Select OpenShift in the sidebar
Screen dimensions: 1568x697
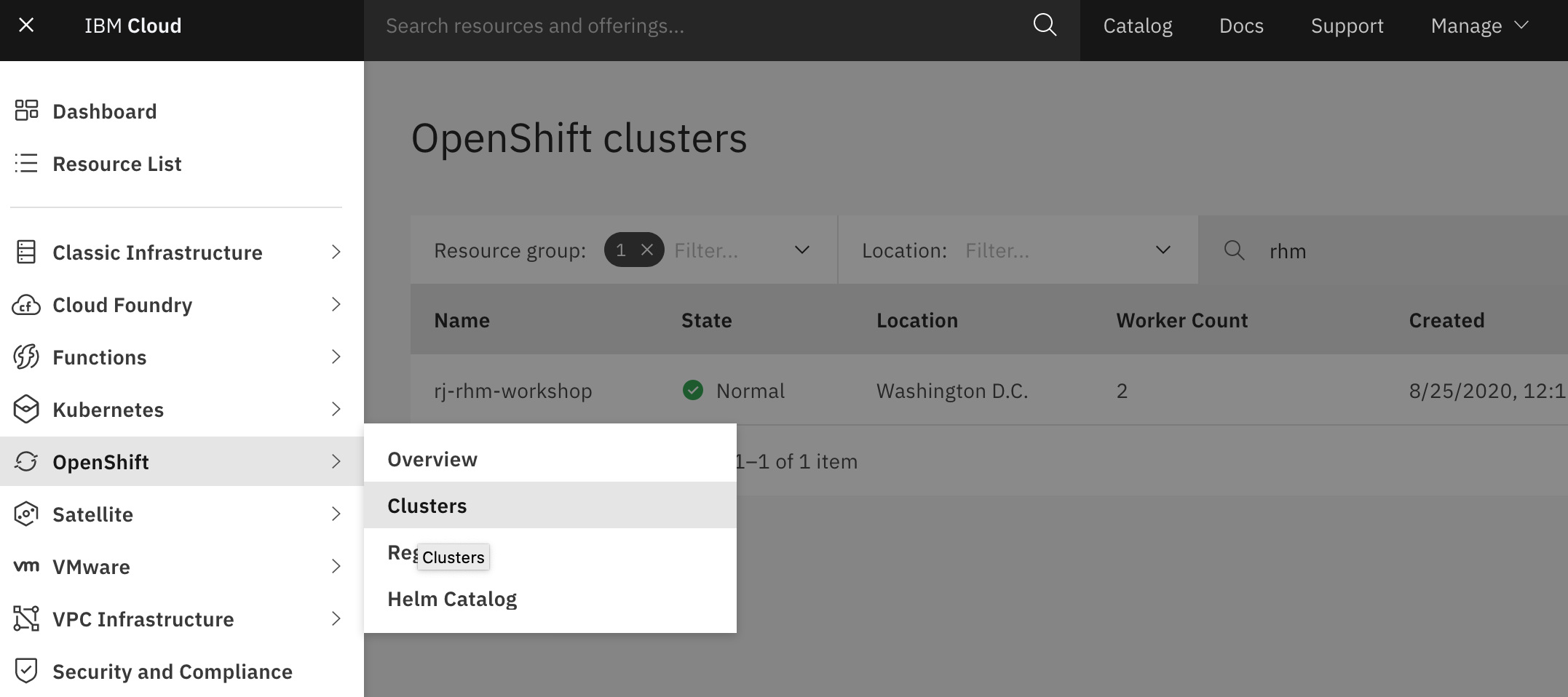coord(182,461)
